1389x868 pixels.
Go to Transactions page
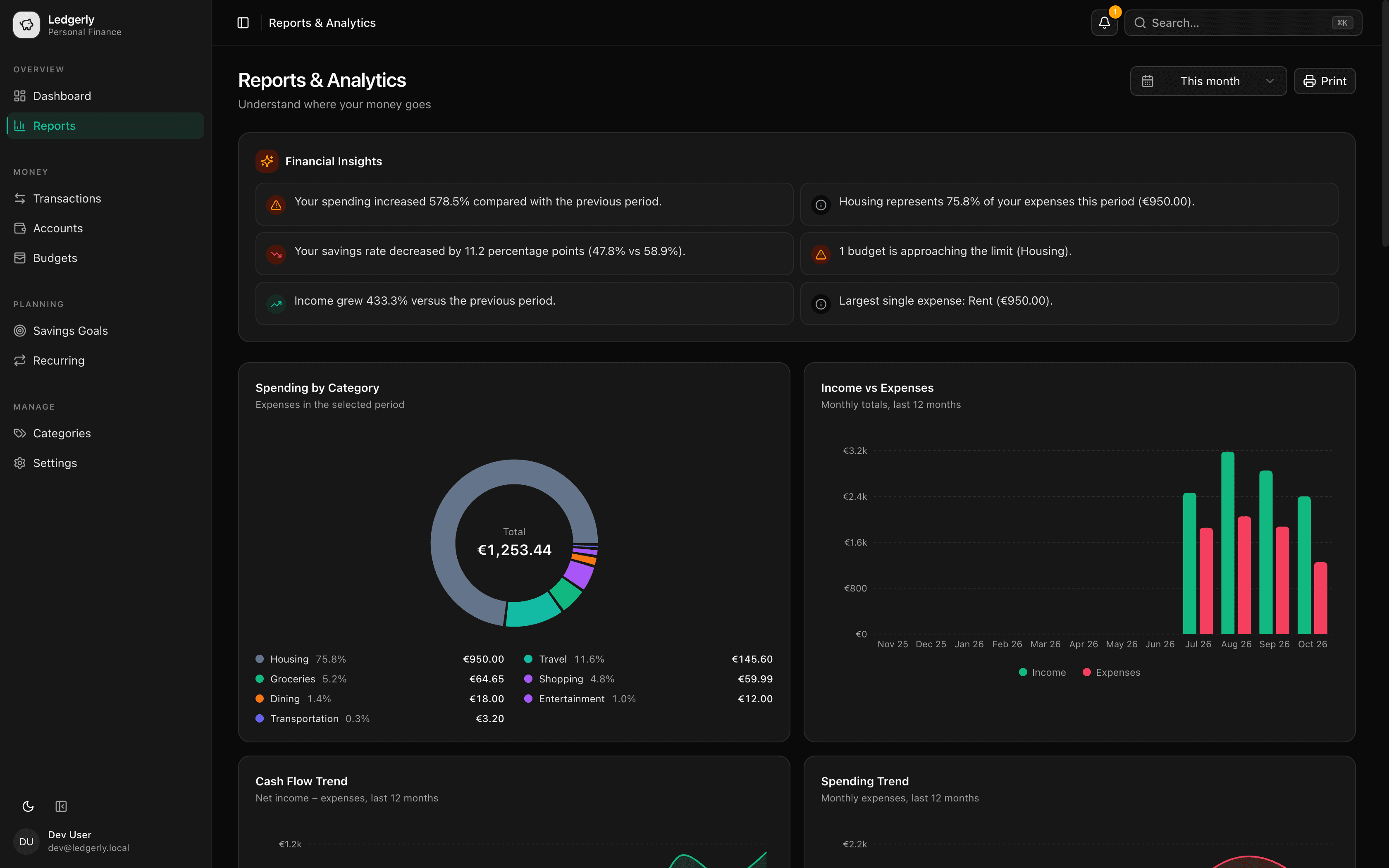[105, 199]
